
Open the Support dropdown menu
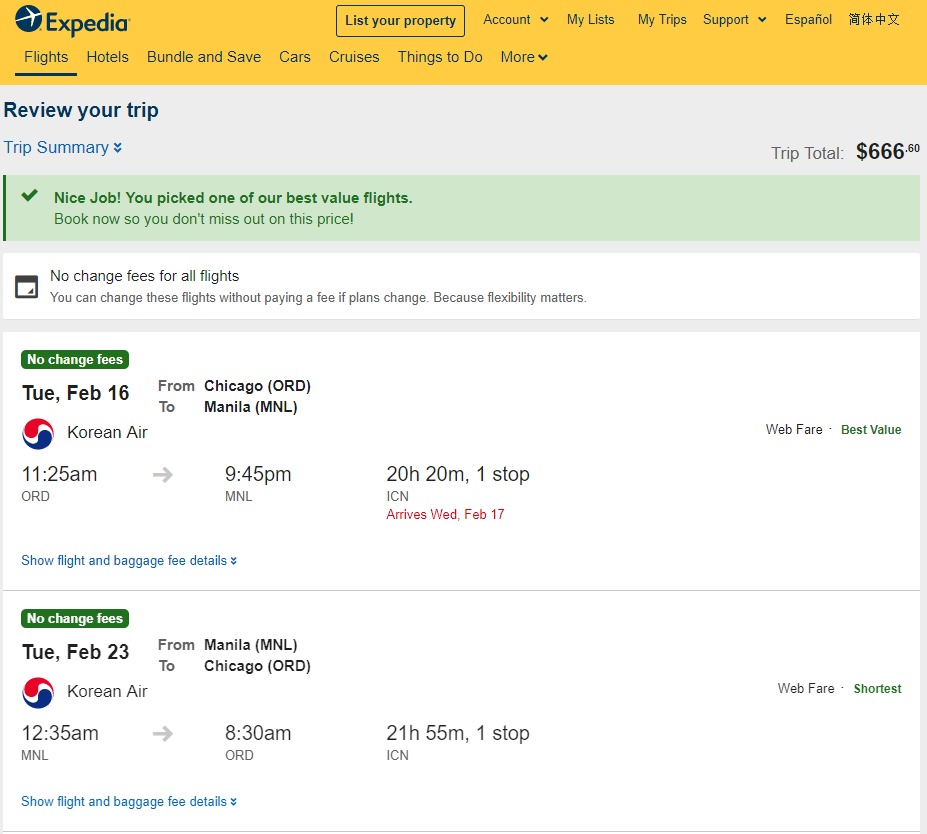coord(734,20)
